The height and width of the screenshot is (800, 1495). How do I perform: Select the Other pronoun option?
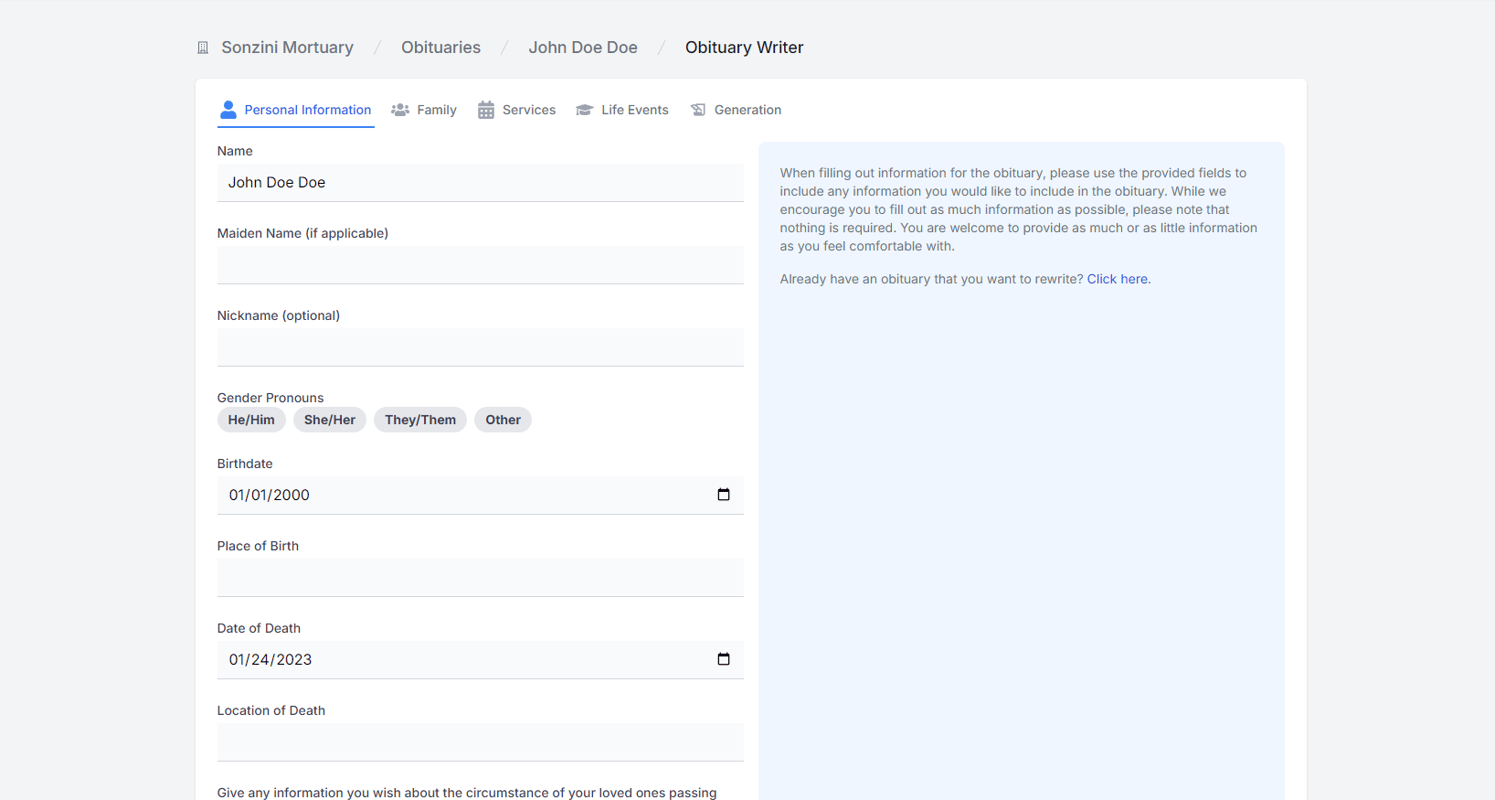tap(502, 419)
